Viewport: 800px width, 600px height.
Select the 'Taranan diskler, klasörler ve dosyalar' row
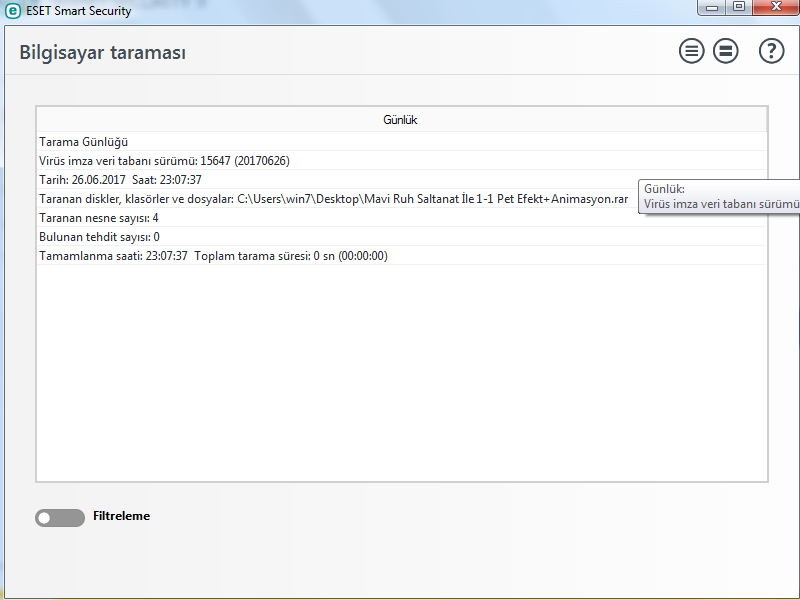tap(401, 198)
